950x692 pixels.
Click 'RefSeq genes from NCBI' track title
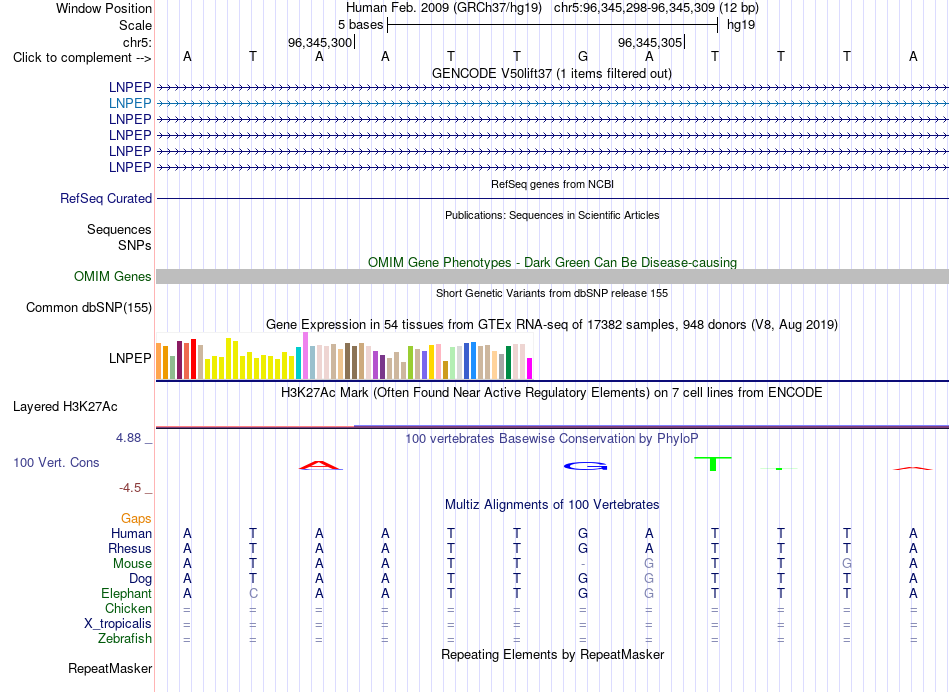pyautogui.click(x=552, y=184)
